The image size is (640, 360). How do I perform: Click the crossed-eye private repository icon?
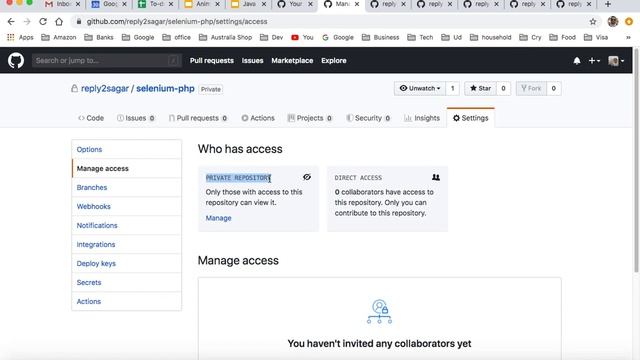[x=307, y=177]
